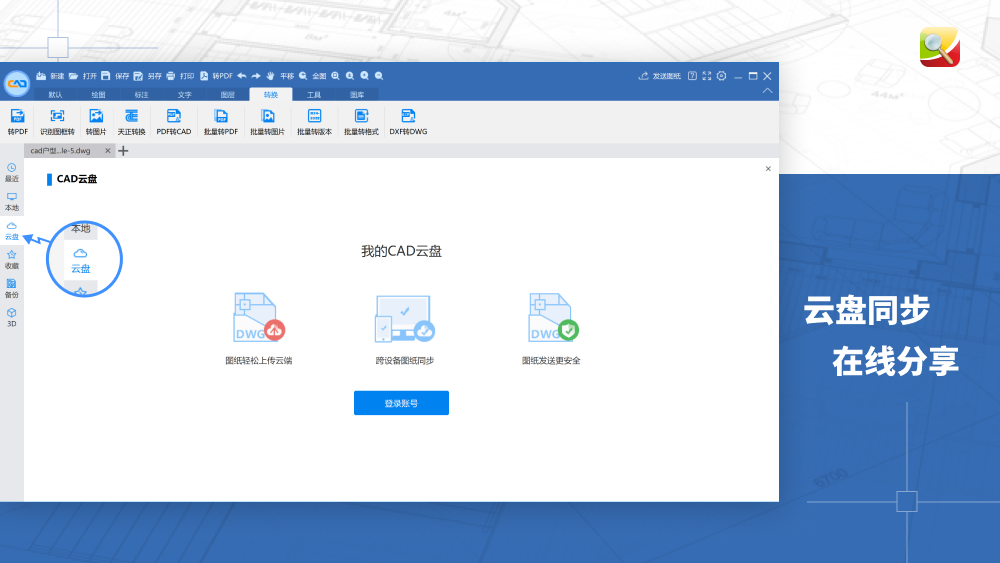
Task: Start the 批量转PDF batch tool
Action: coord(221,122)
